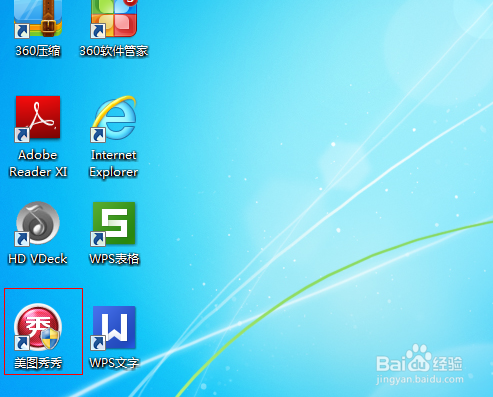Click the "360软件管家" label text
493x397 pixels.
114,51
